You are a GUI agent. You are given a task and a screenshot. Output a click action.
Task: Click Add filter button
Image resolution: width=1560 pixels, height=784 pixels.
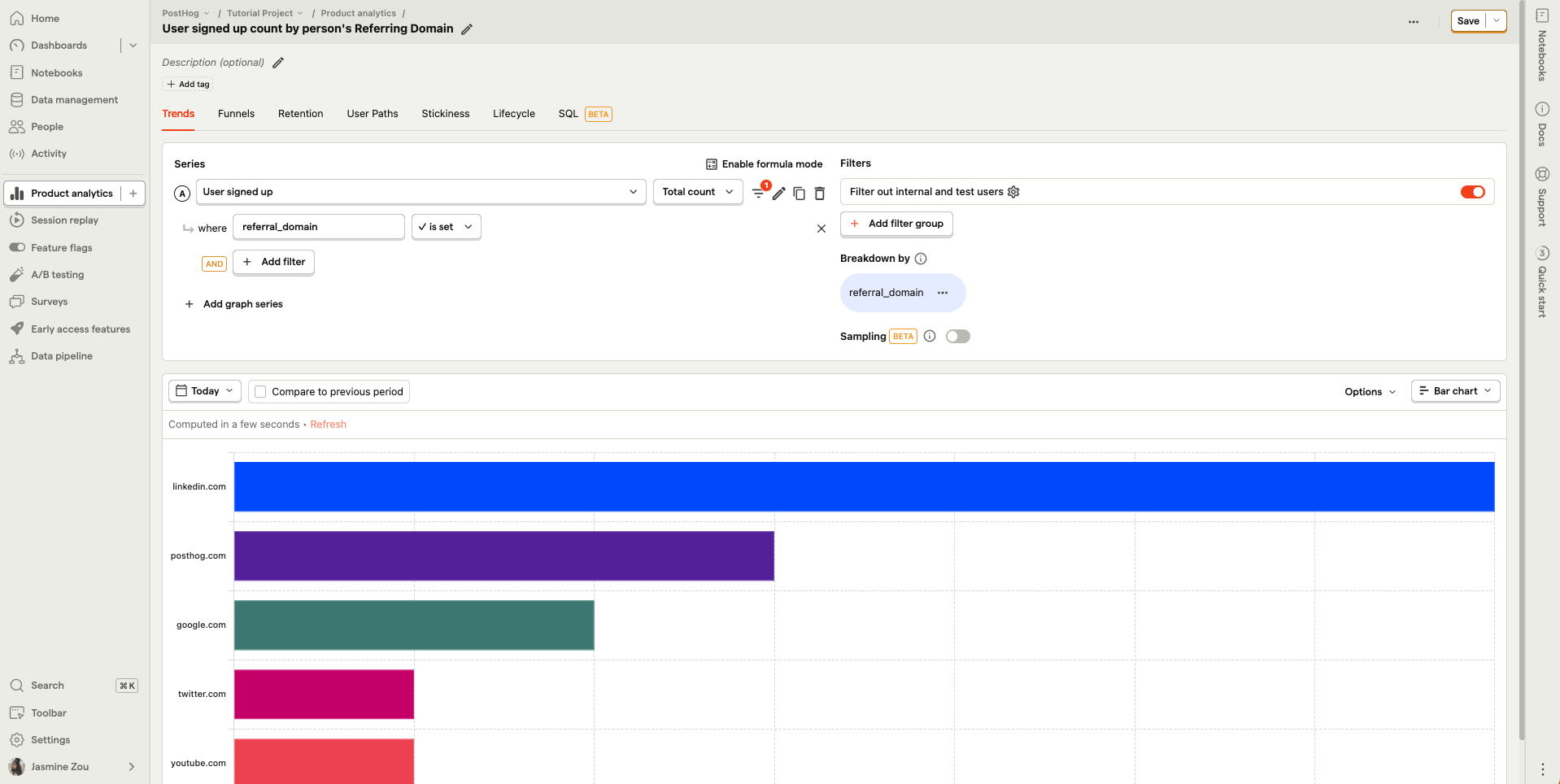click(x=274, y=262)
